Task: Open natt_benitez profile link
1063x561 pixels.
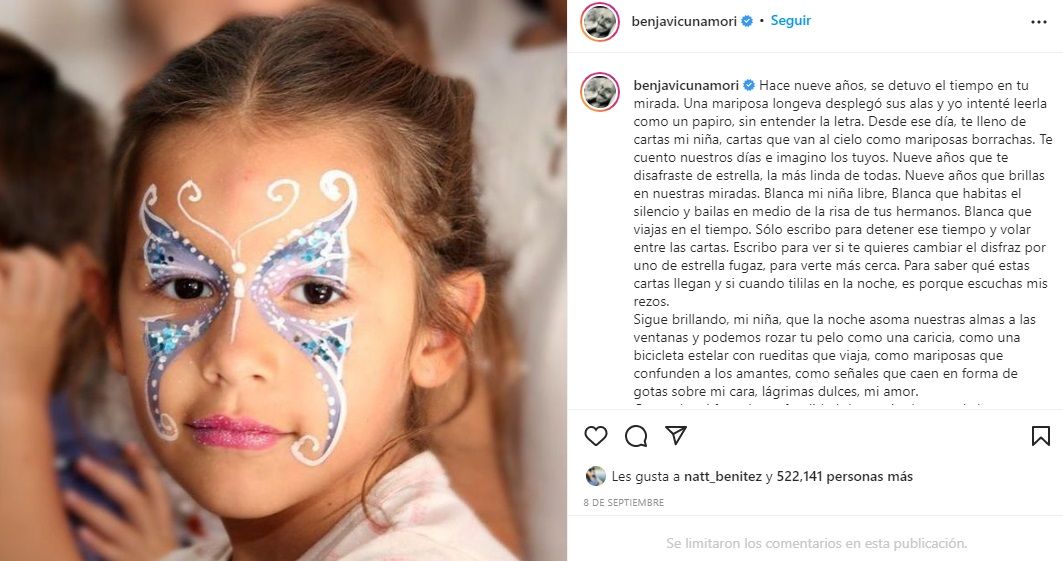Action: (723, 476)
